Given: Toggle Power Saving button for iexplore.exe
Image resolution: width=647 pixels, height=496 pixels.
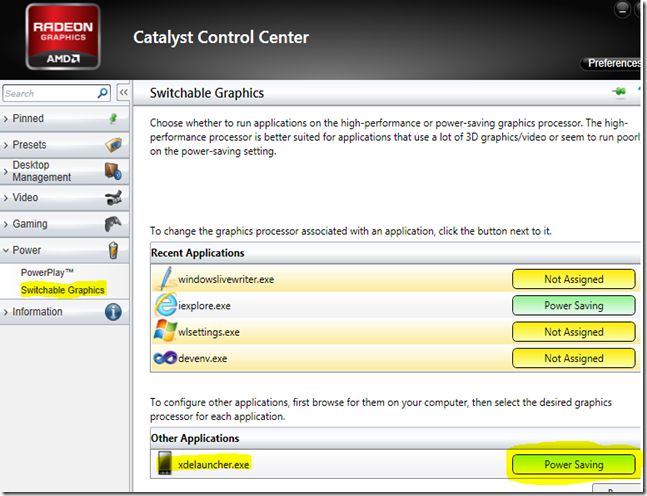Looking at the screenshot, I should tap(574, 306).
